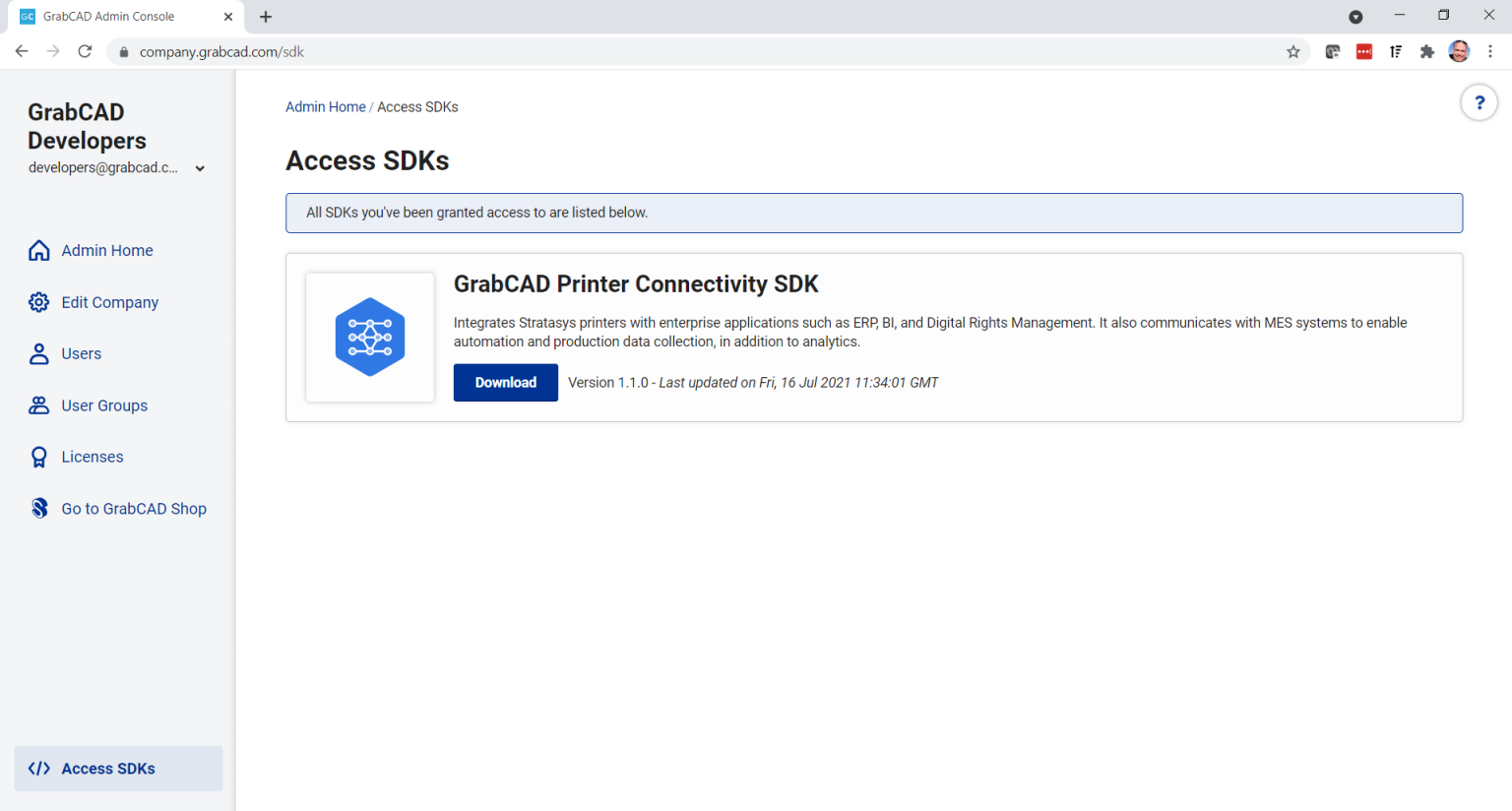Open a new browser tab
1512x811 pixels.
coord(266,16)
